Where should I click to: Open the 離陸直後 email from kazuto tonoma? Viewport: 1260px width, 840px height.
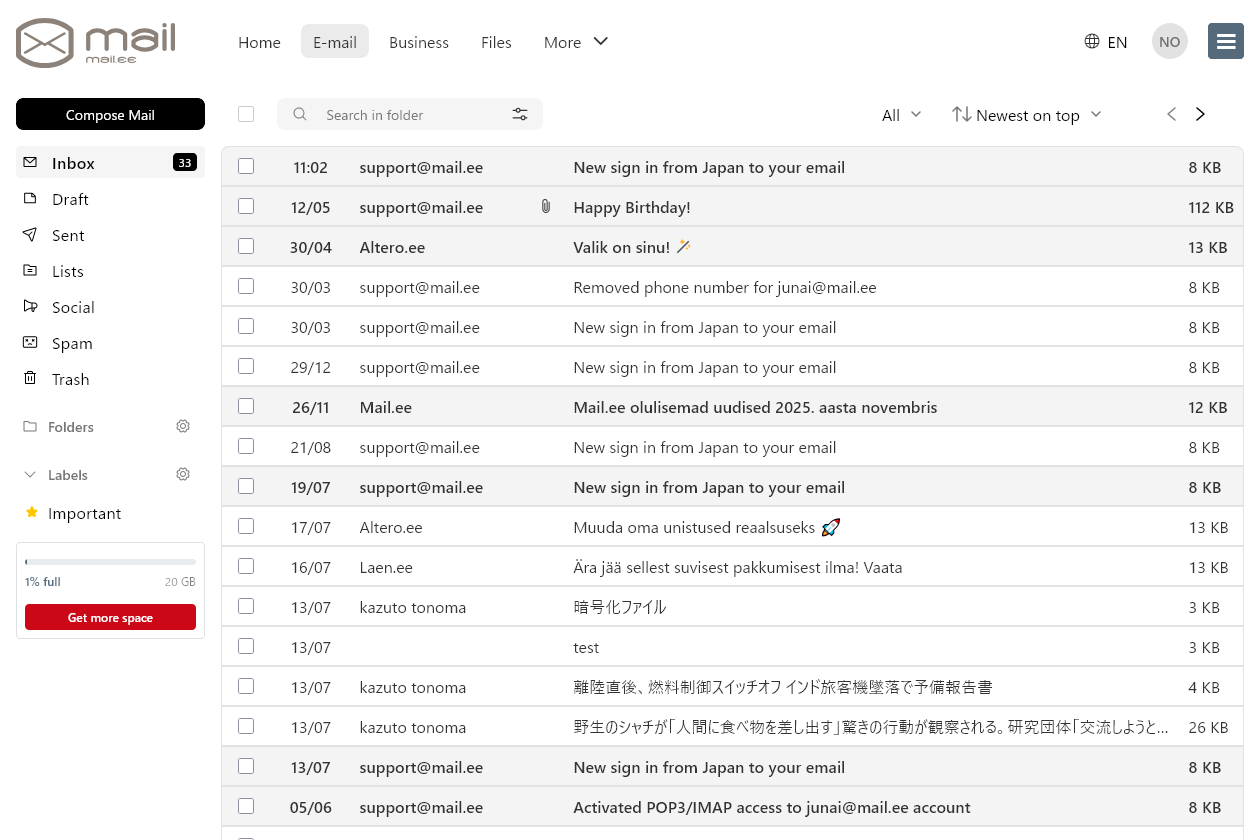tap(732, 686)
